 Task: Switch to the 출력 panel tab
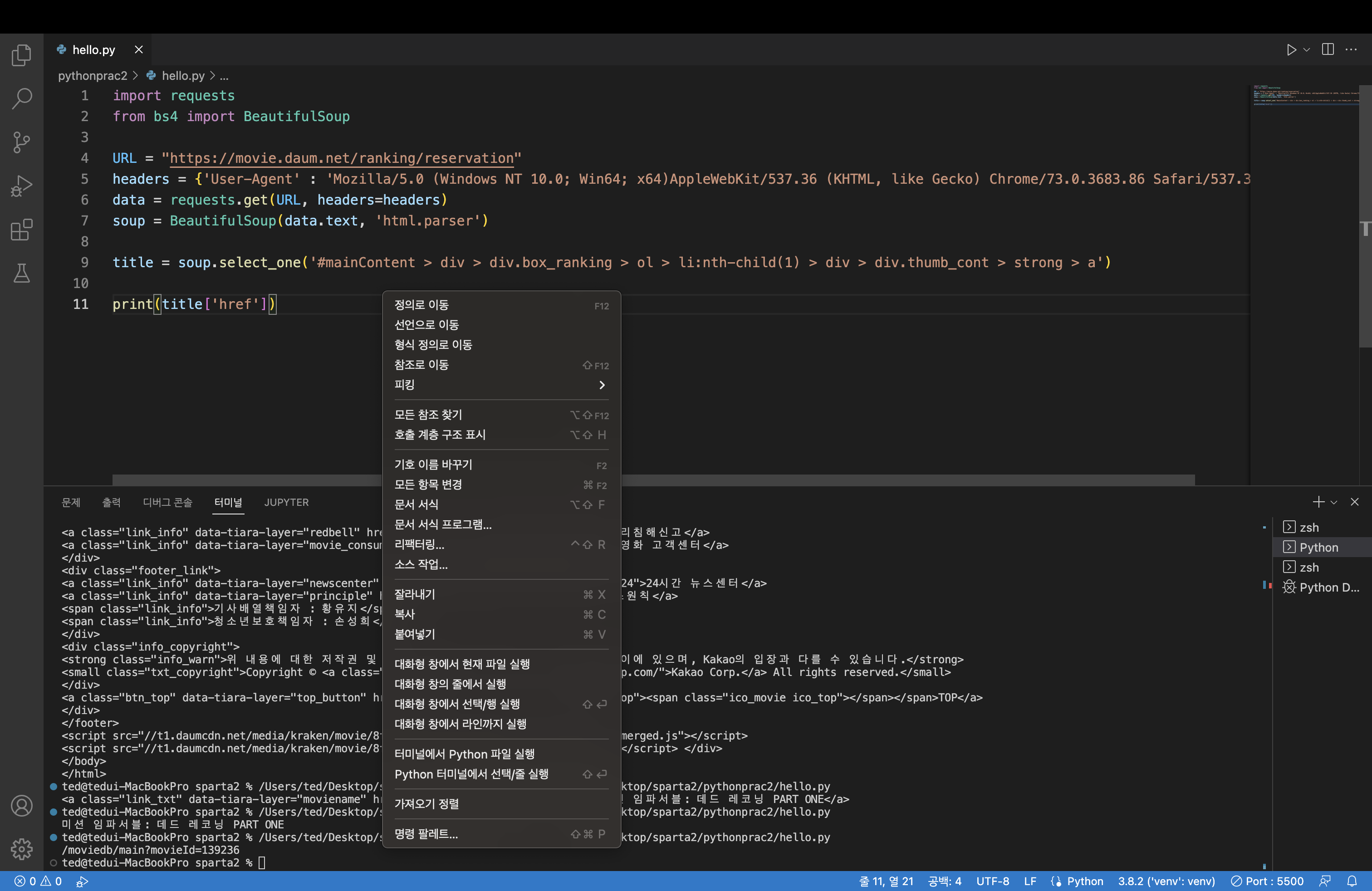coord(111,502)
